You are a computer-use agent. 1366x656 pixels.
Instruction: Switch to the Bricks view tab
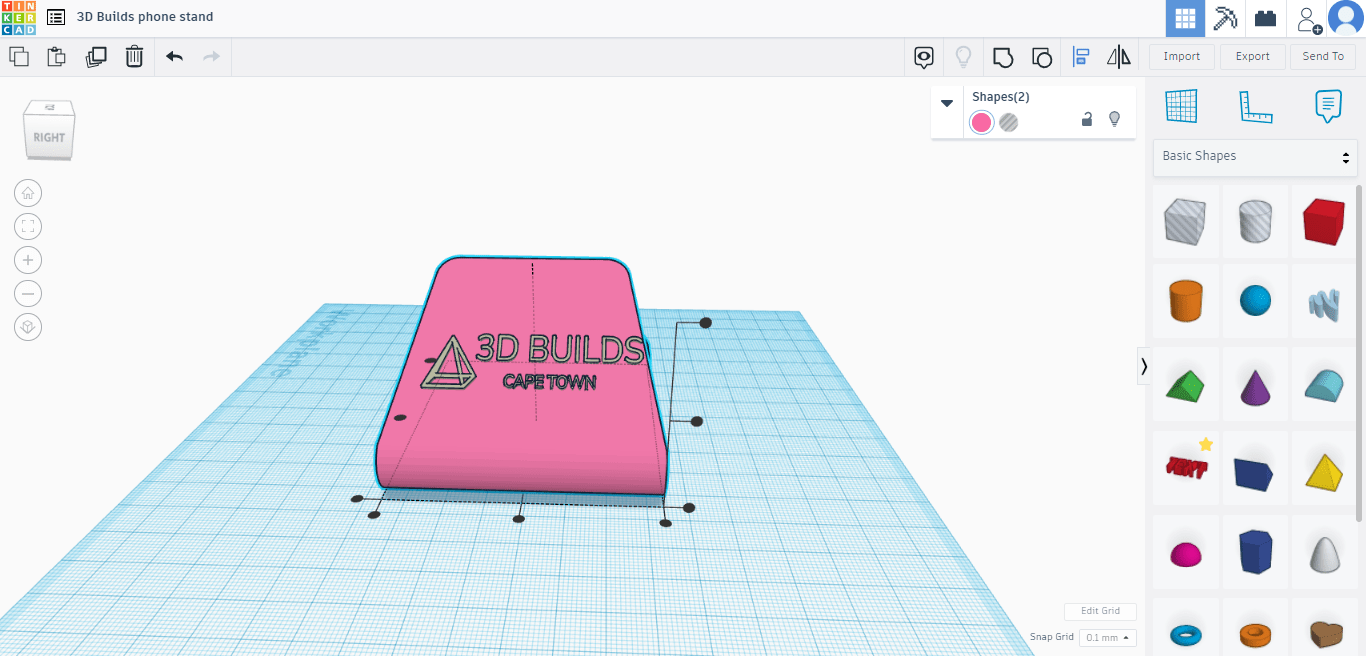(1265, 19)
